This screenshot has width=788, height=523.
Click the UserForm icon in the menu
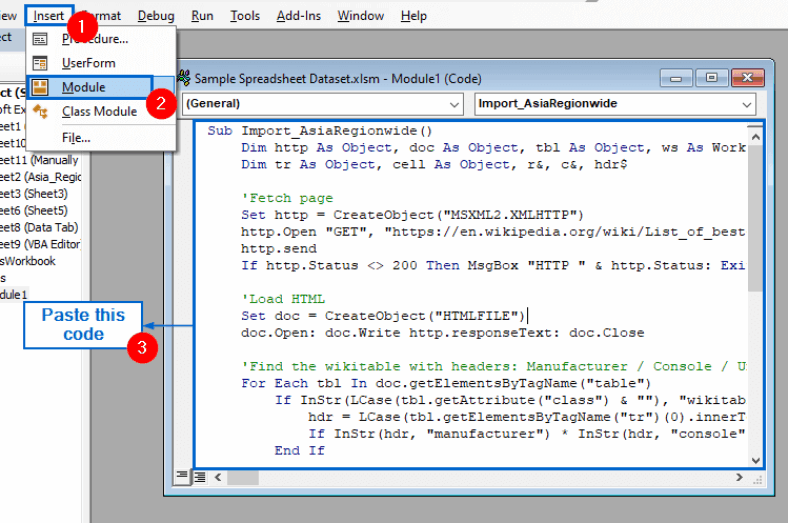40,63
